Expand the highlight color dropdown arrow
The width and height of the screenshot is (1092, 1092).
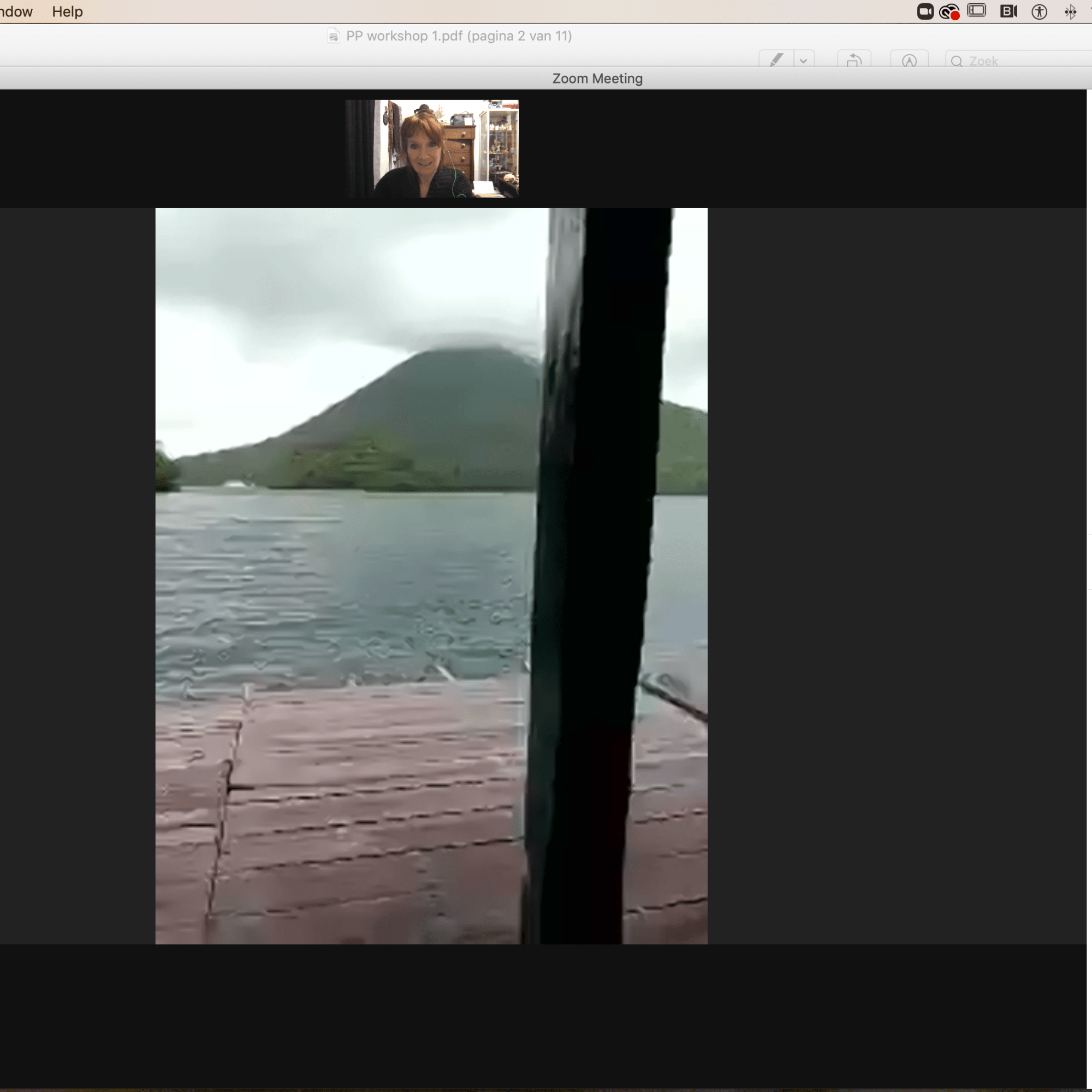(803, 60)
